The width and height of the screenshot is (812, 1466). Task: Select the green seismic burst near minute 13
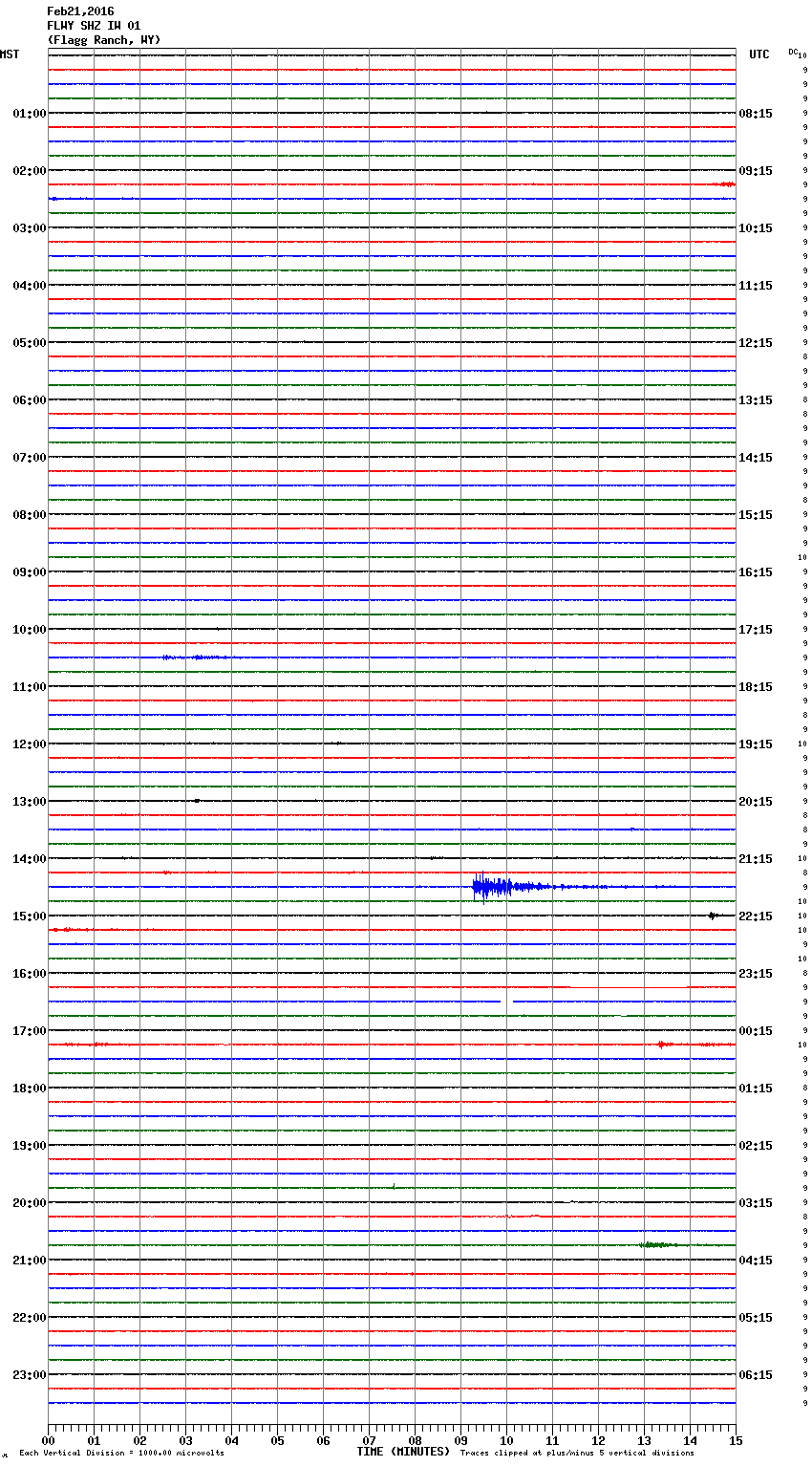[657, 1244]
